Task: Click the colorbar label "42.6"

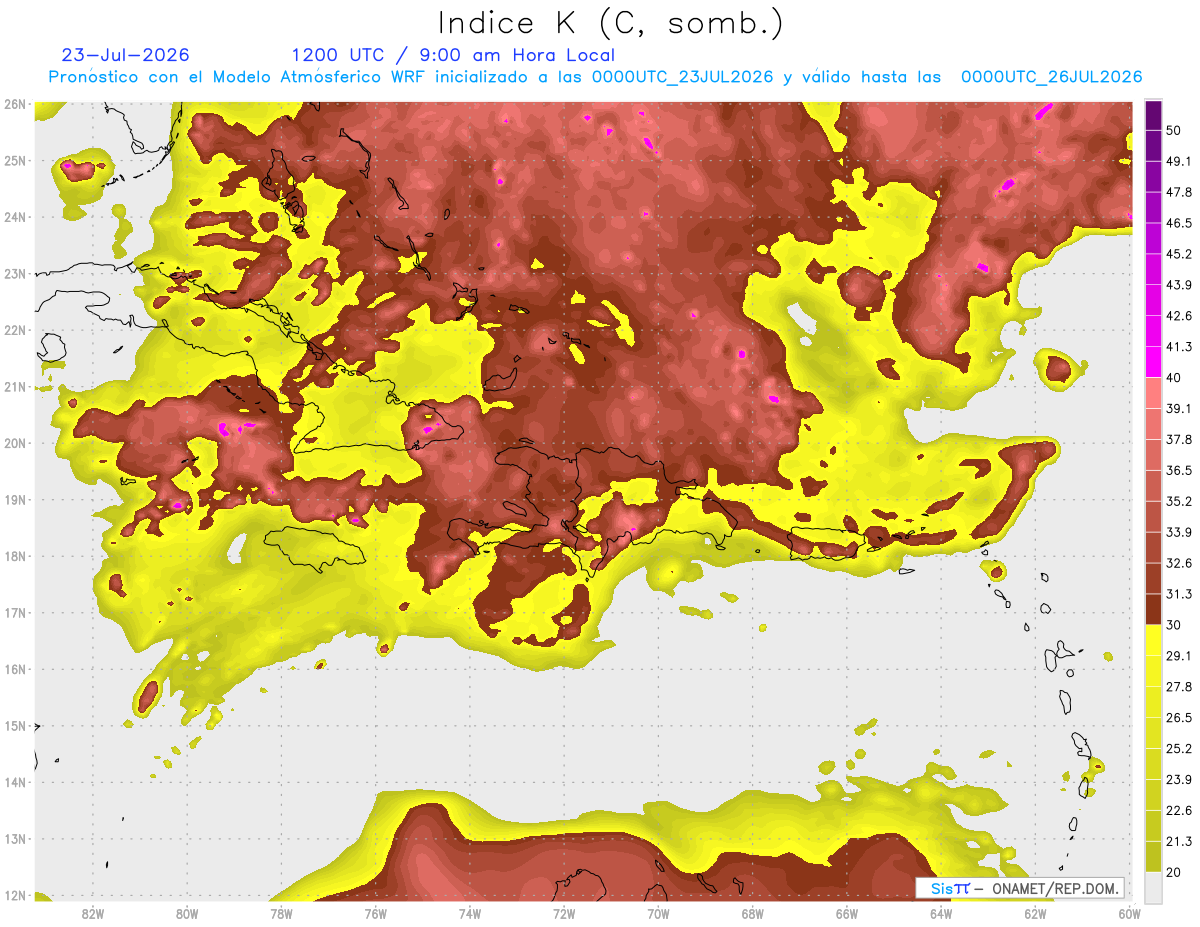Action: click(1179, 316)
